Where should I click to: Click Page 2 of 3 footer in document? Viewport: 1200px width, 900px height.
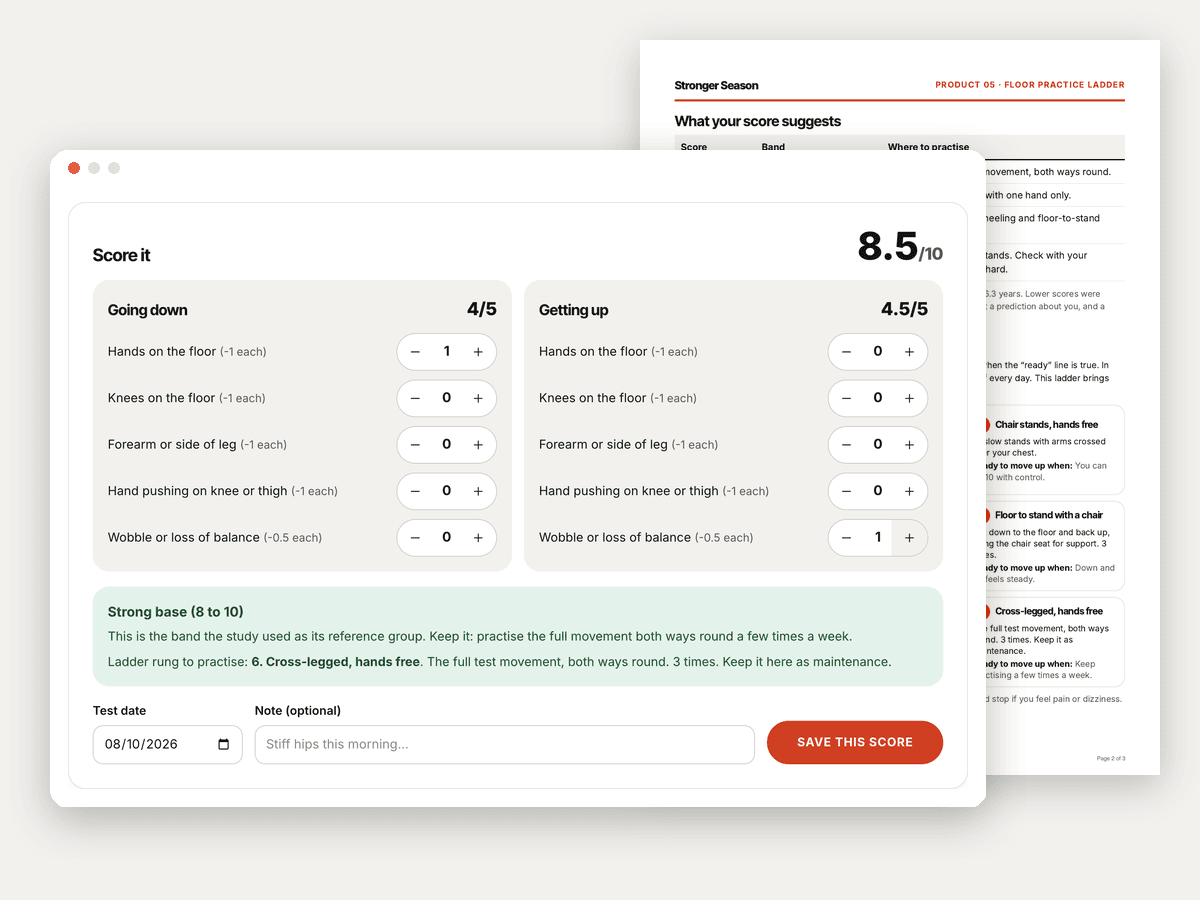click(x=1111, y=759)
